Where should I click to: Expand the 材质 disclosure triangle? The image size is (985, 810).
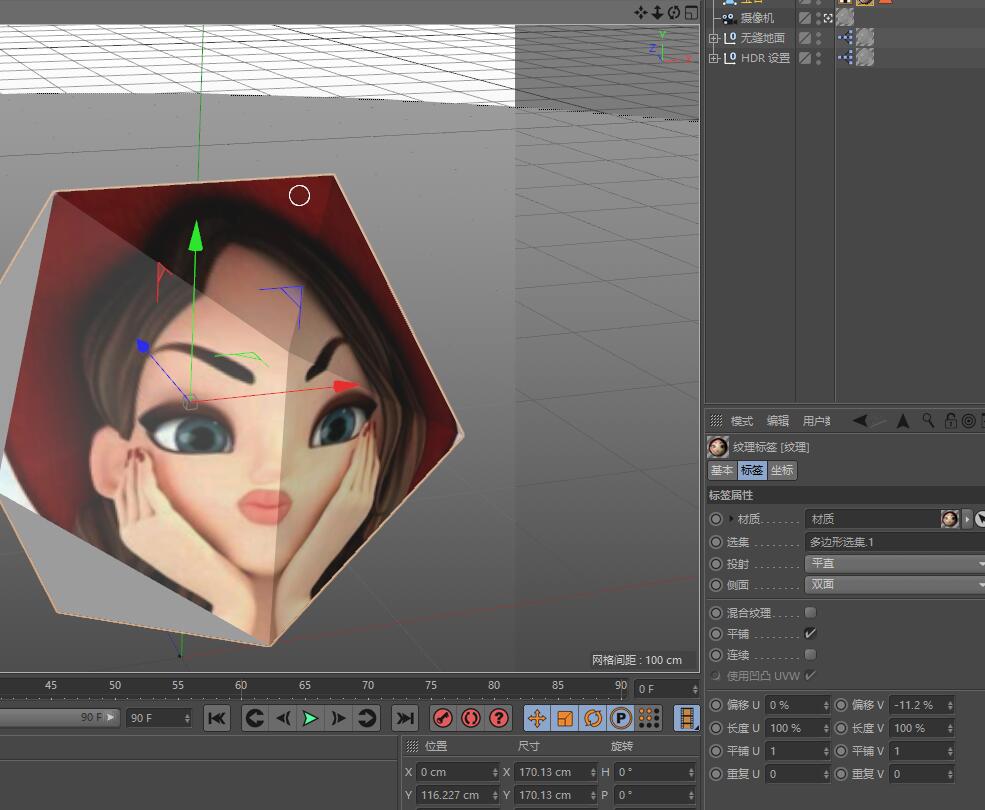[731, 519]
